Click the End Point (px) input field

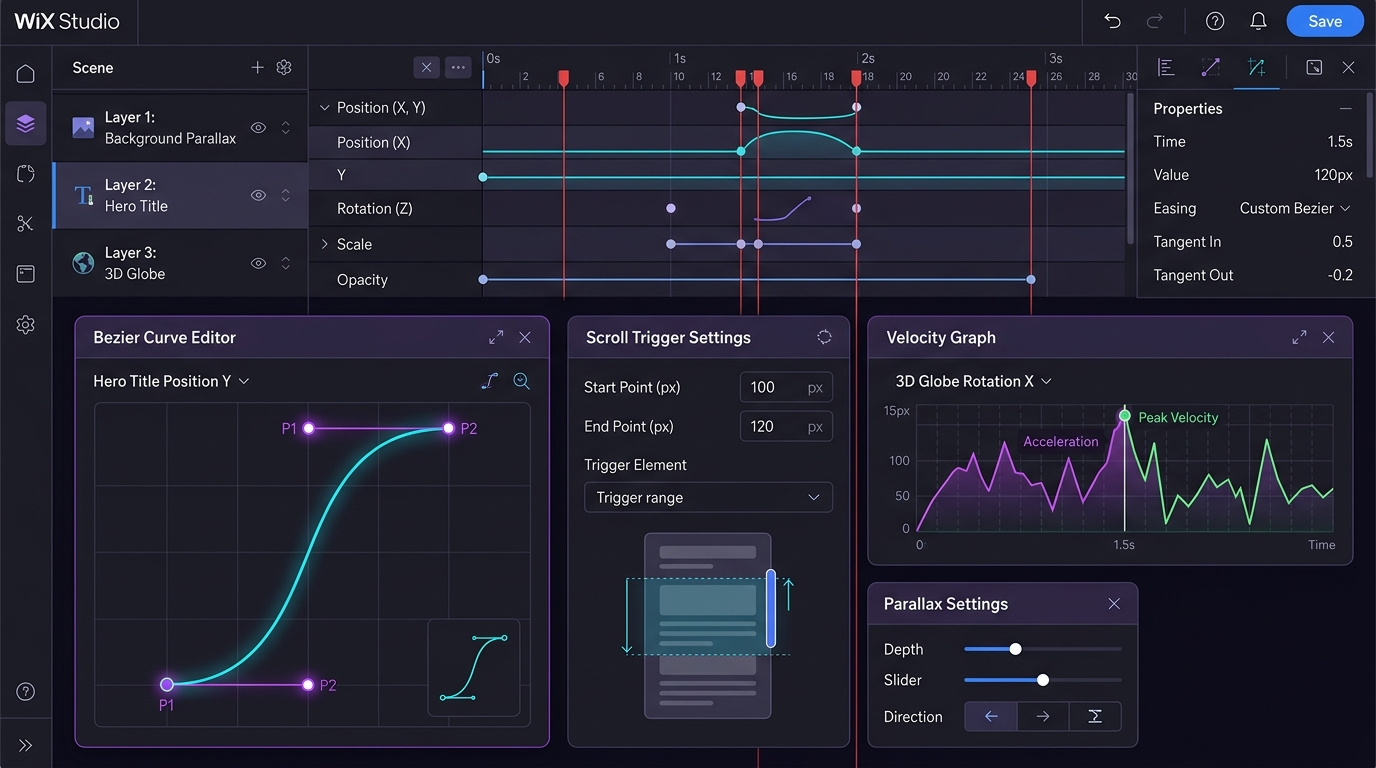[786, 426]
